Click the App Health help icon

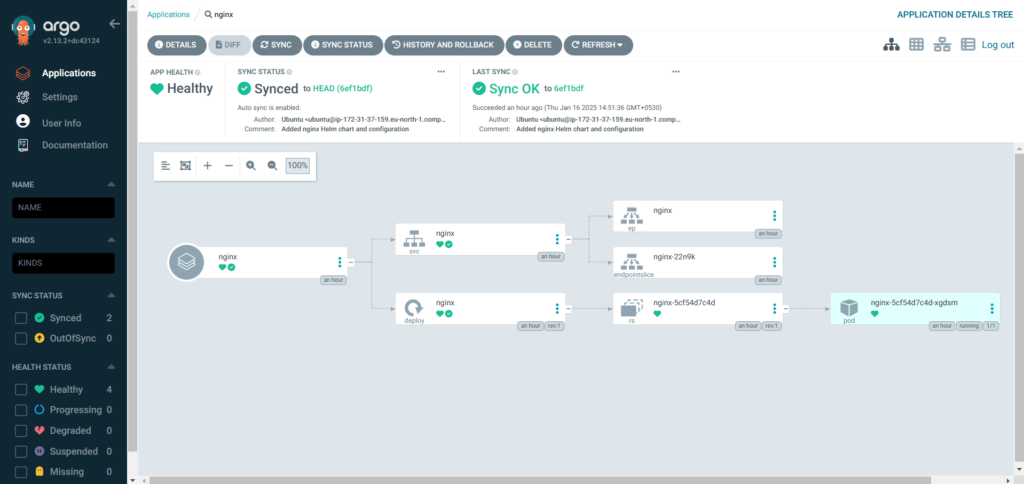[x=198, y=73]
